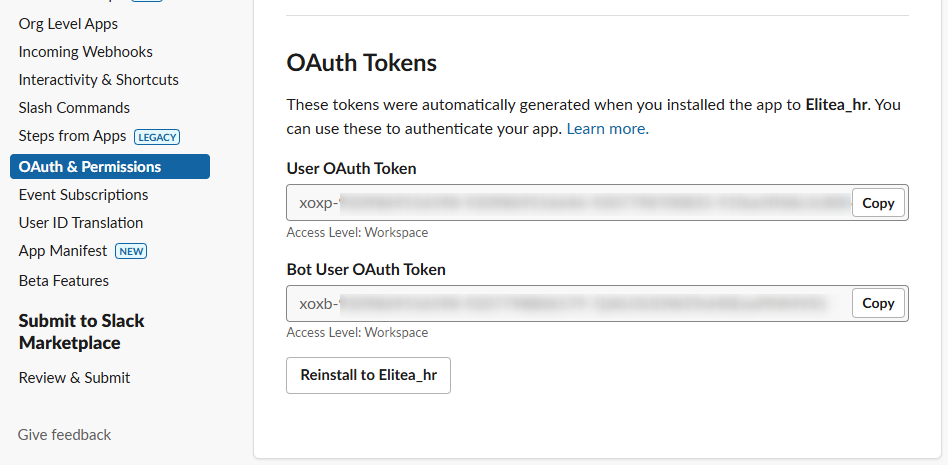Select OAuth & Permissions sidebar item
The height and width of the screenshot is (465, 948).
pyautogui.click(x=110, y=167)
